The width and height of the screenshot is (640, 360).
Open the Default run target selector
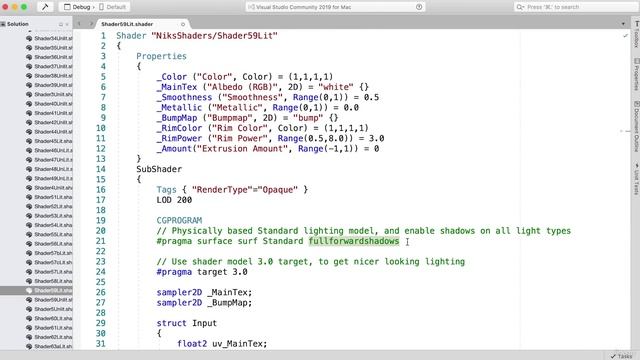coord(113,7)
